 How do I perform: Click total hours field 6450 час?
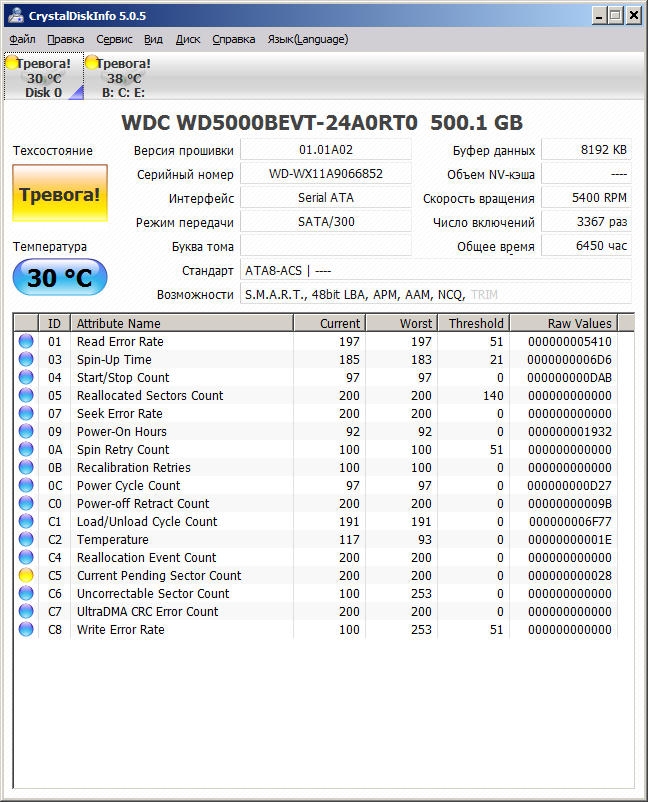point(586,246)
